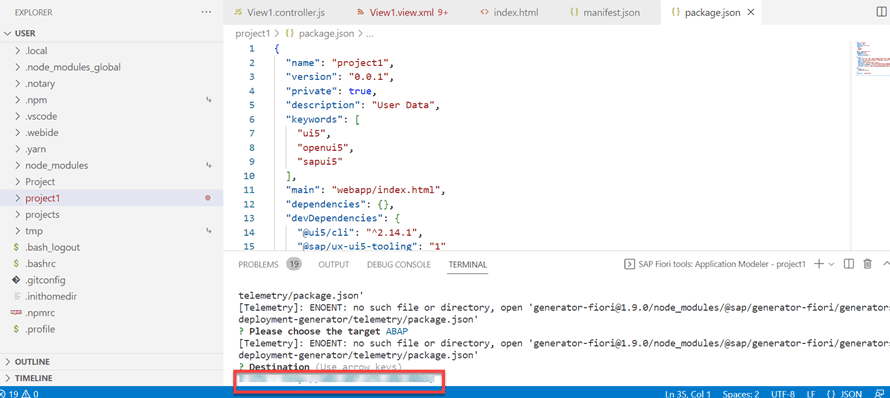Click the split editor icon at top right
This screenshot has width=890, height=398.
[881, 12]
